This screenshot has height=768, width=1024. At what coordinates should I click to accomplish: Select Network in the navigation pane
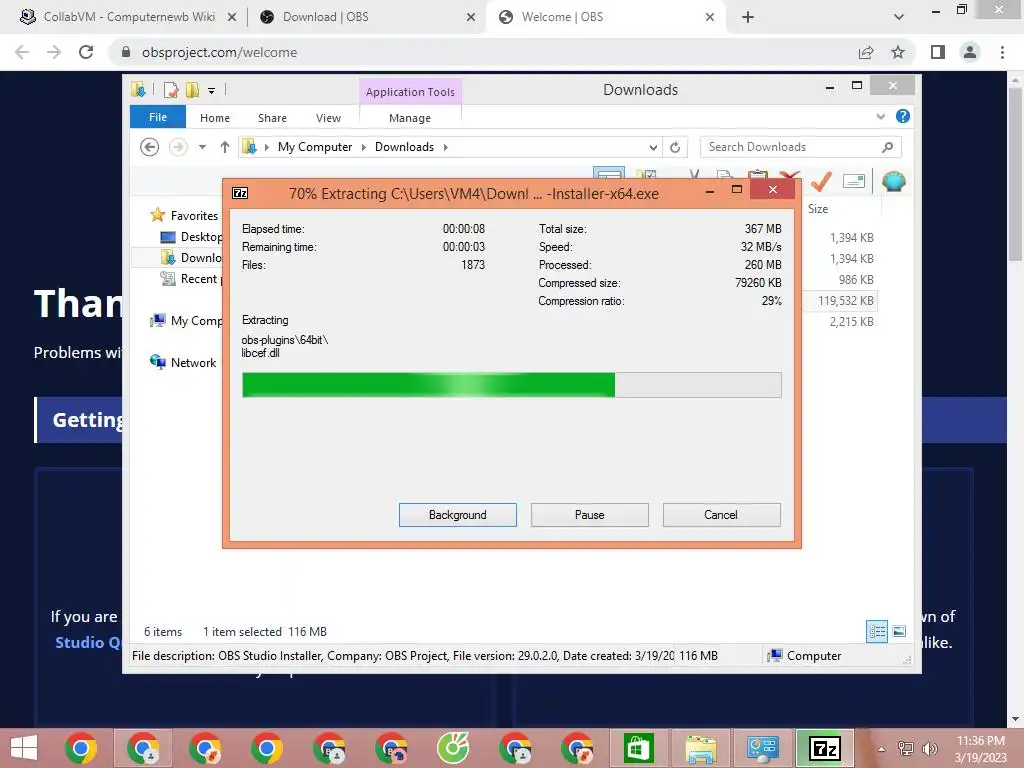coord(183,362)
